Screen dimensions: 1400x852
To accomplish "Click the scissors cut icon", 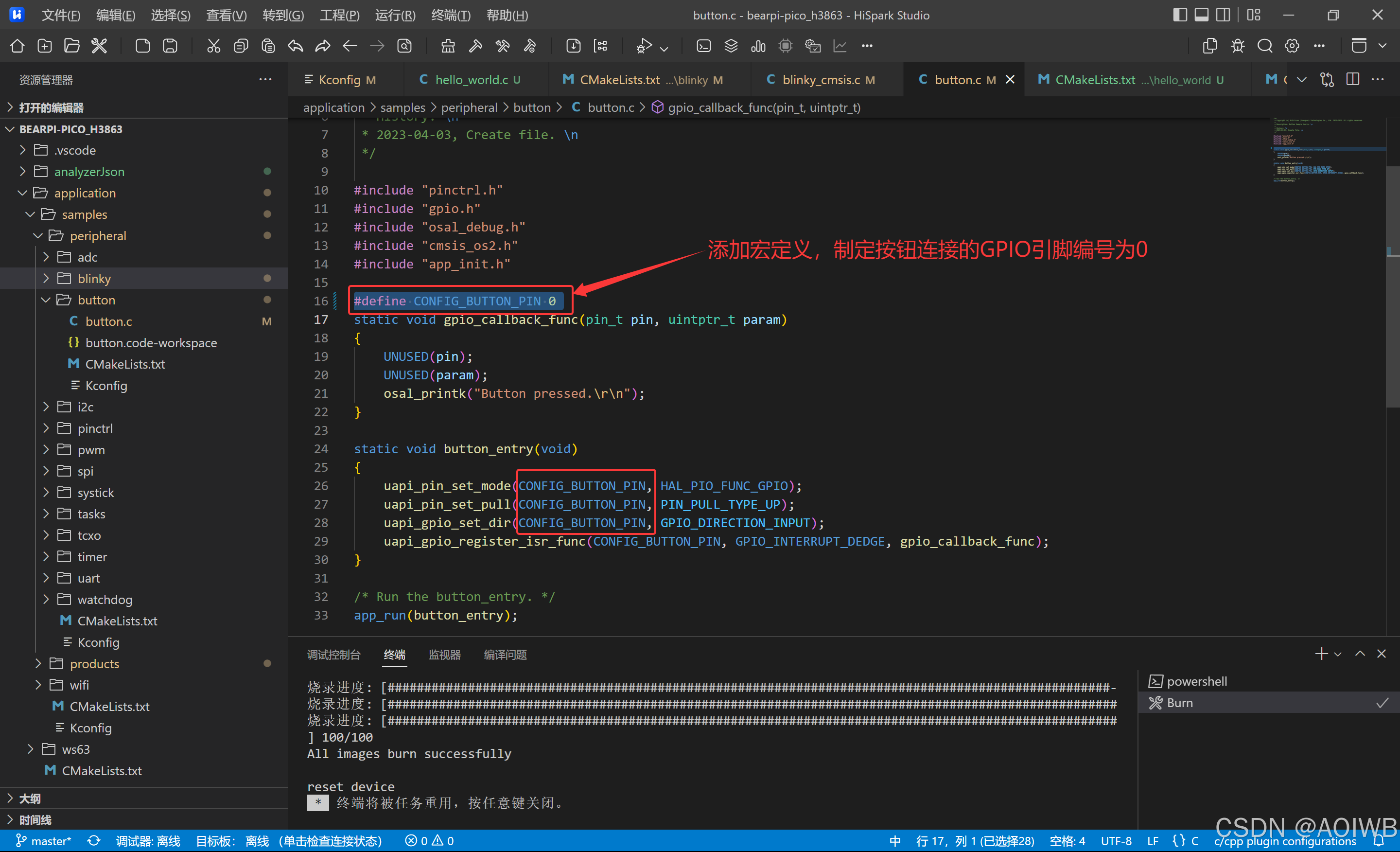I will pos(213,46).
